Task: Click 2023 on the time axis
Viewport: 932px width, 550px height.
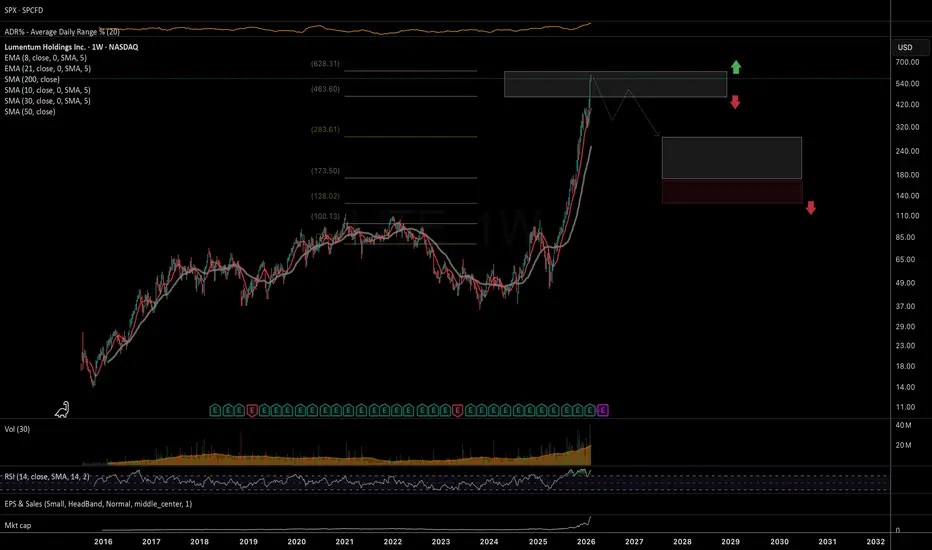Action: click(440, 541)
